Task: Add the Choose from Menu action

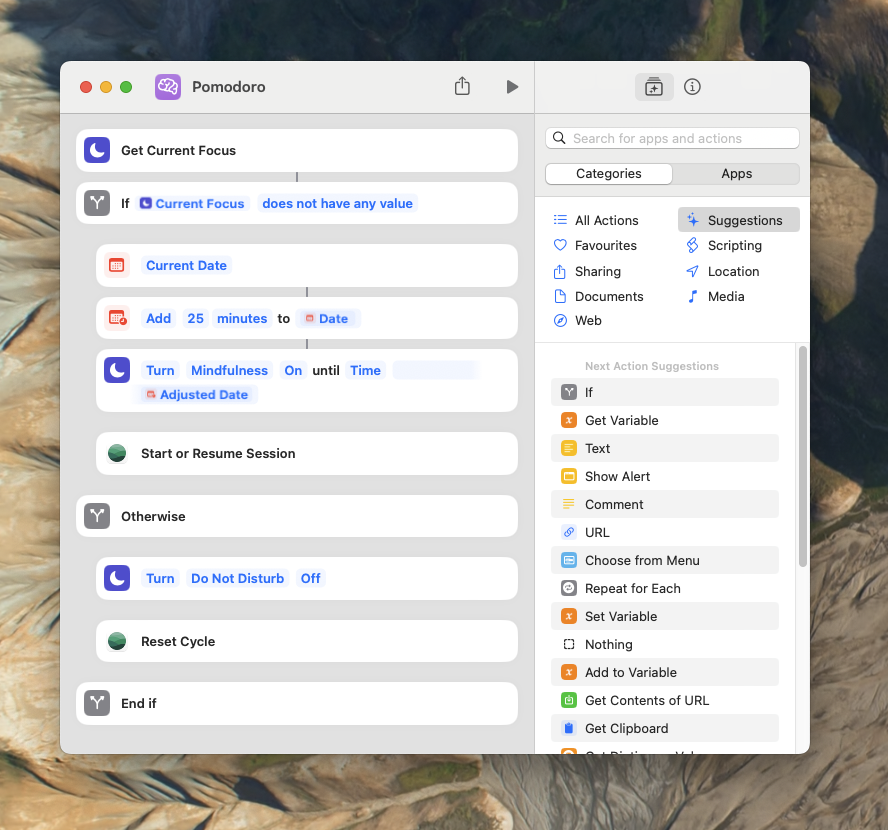Action: (642, 560)
